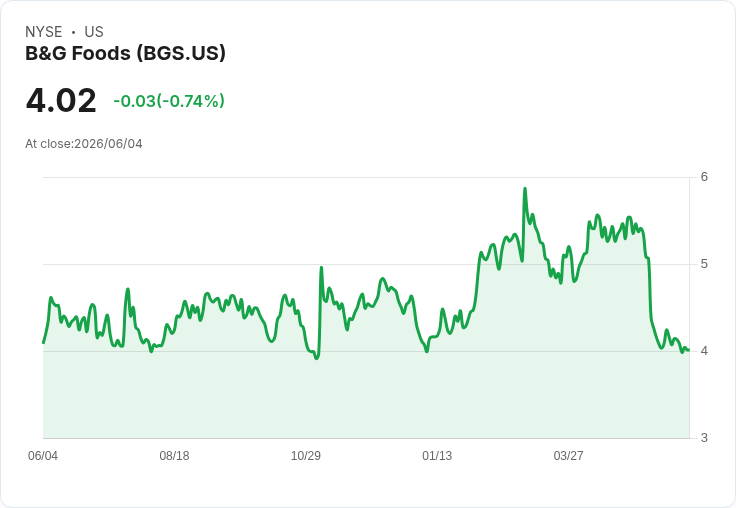Image resolution: width=736 pixels, height=508 pixels.
Task: Click the 08/18 x-axis date label
Action: (174, 455)
